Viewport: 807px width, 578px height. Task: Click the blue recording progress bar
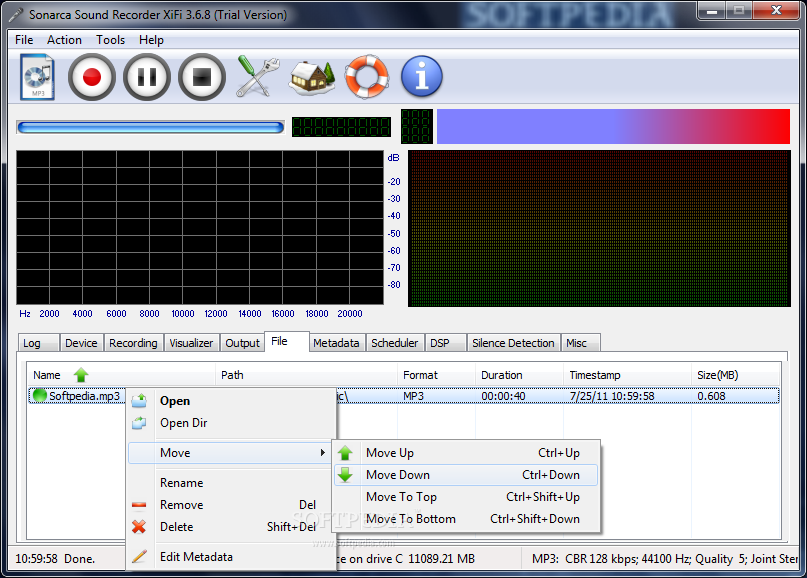[150, 127]
